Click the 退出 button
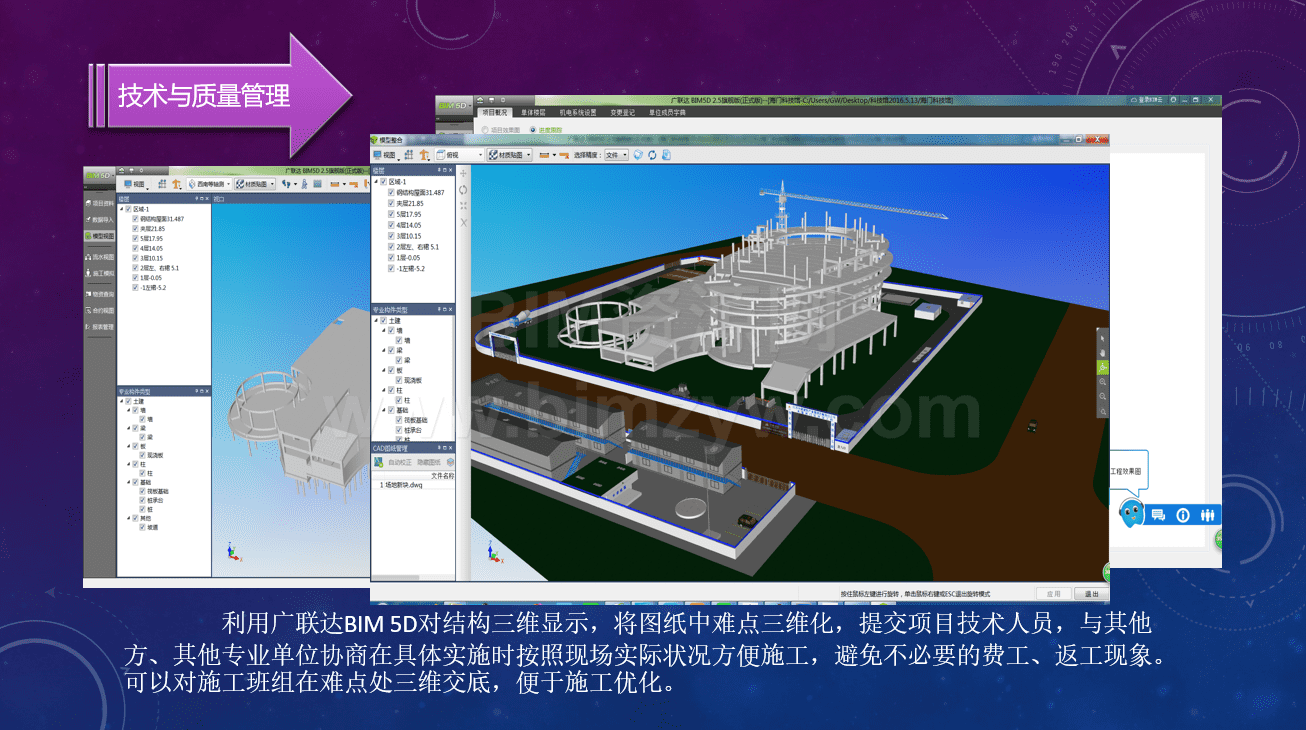 tap(1091, 594)
